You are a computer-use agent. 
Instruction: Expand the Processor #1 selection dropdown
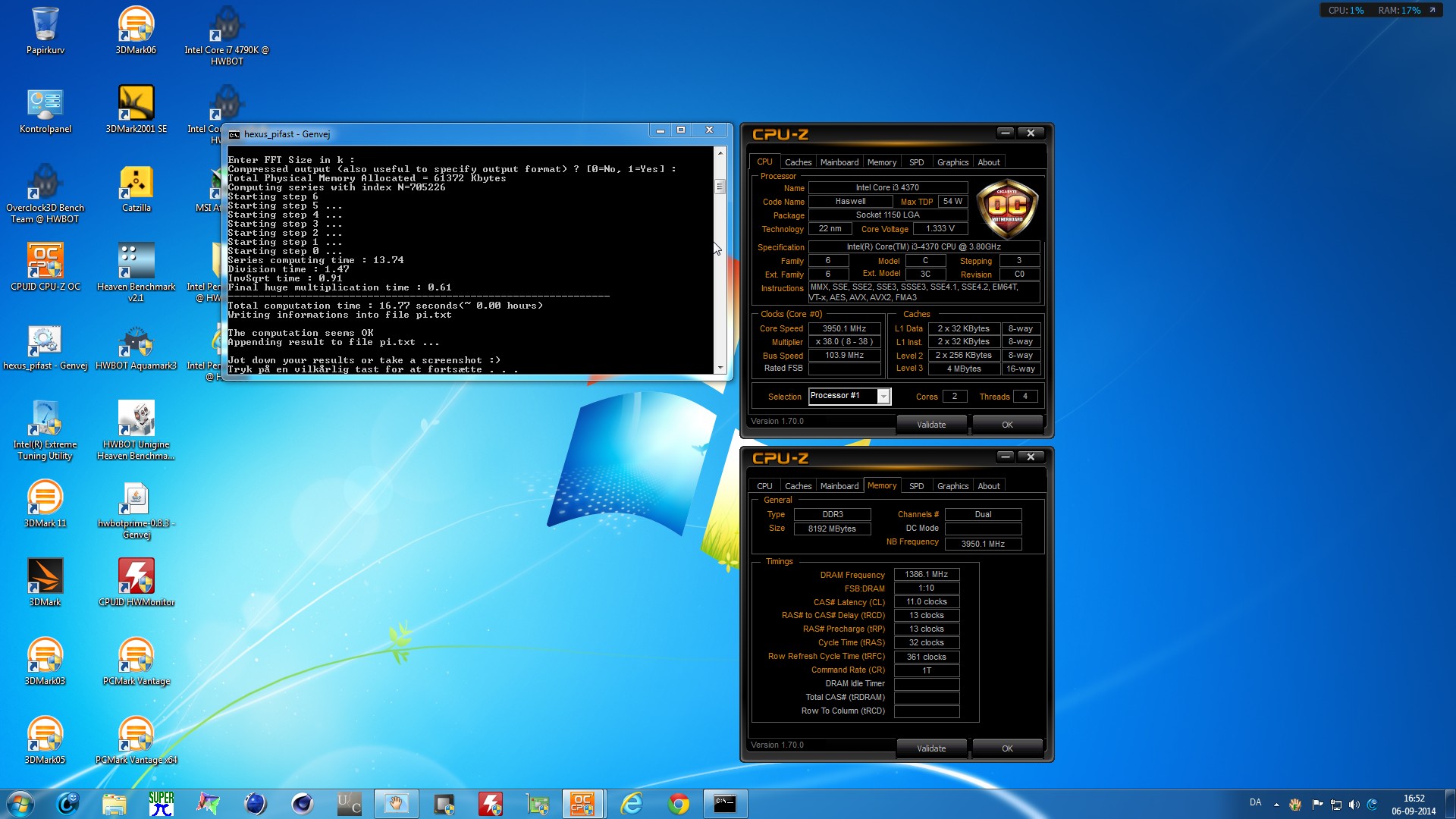883,396
